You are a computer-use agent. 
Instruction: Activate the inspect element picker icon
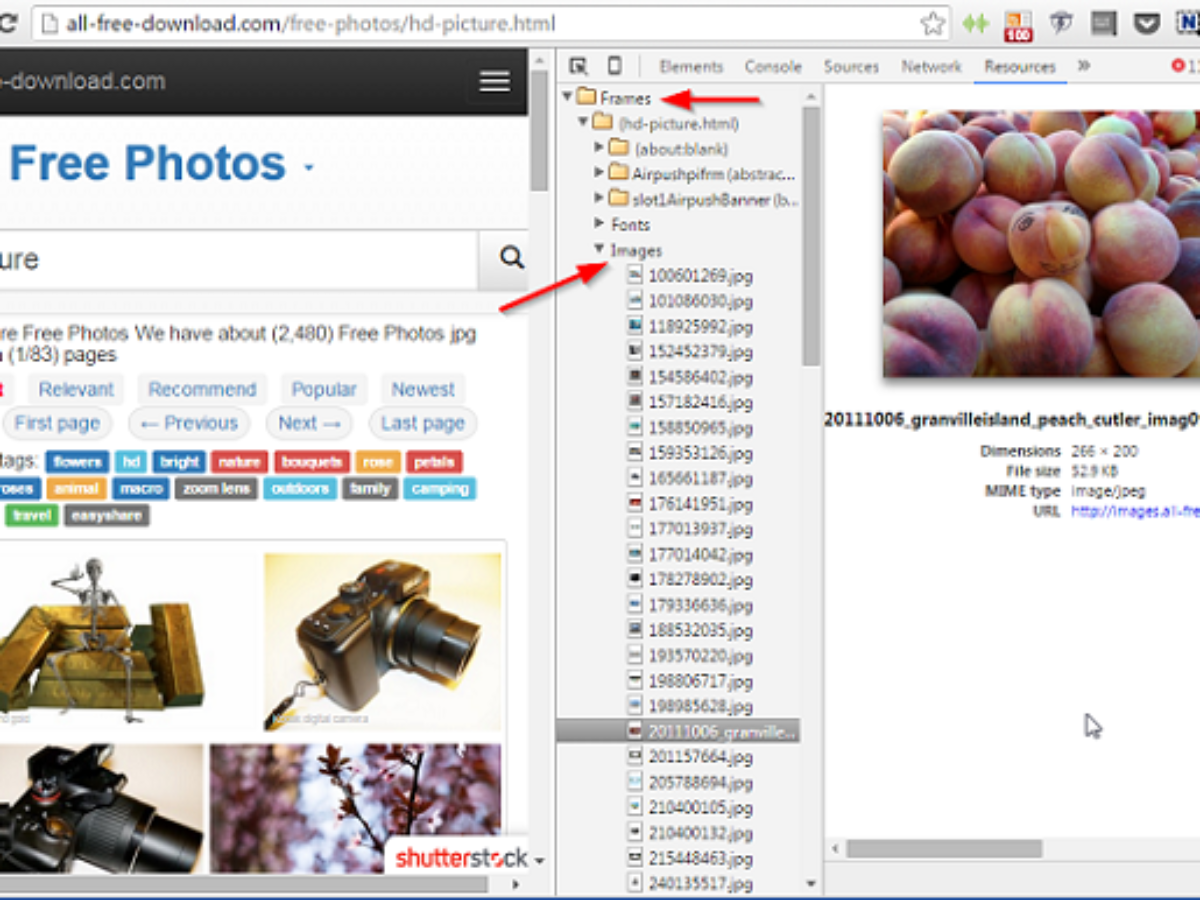[x=578, y=66]
